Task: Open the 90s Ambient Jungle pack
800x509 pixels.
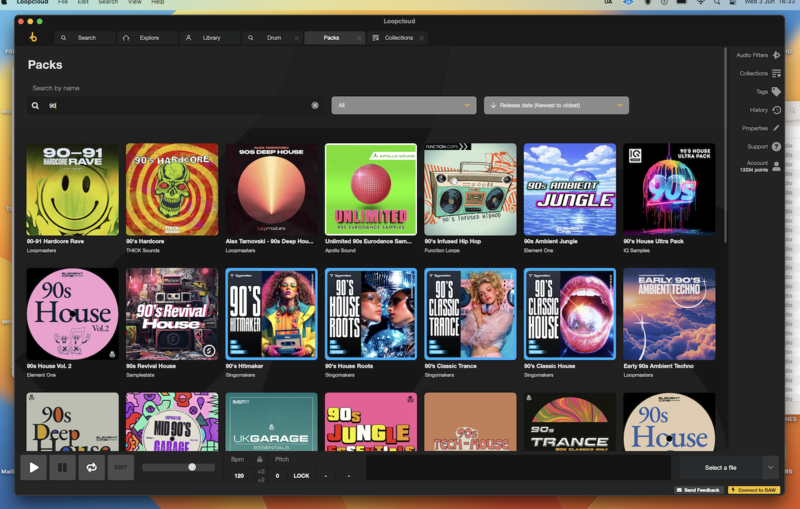Action: (570, 189)
